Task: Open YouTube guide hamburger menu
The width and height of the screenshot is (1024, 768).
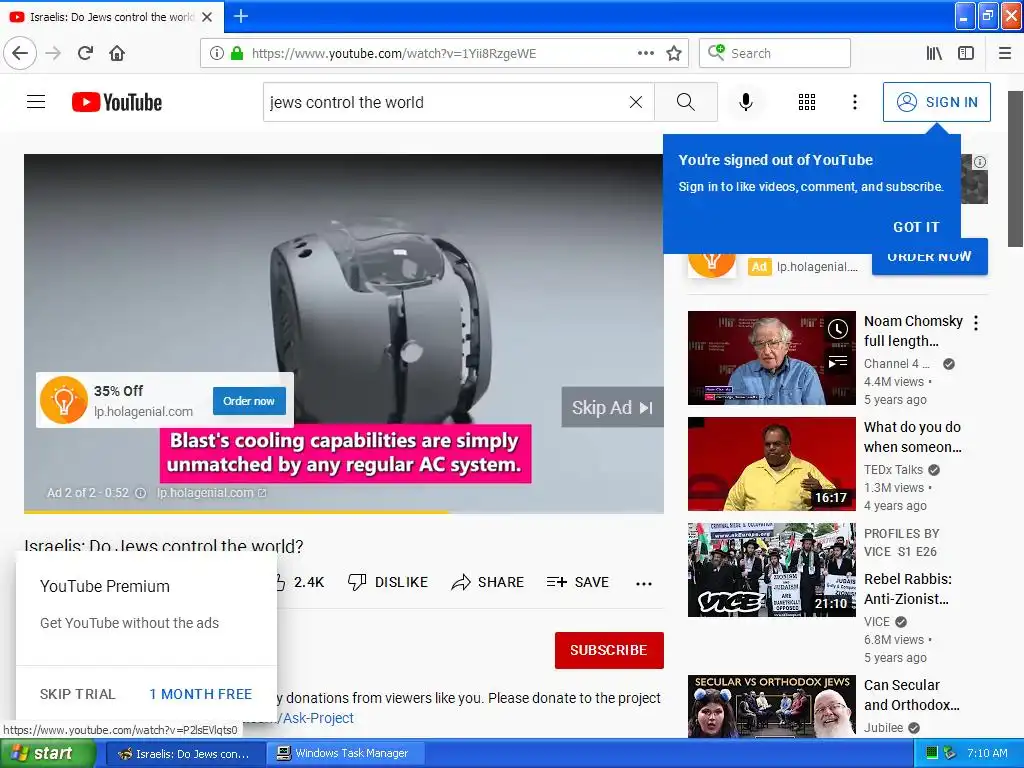Action: (36, 102)
